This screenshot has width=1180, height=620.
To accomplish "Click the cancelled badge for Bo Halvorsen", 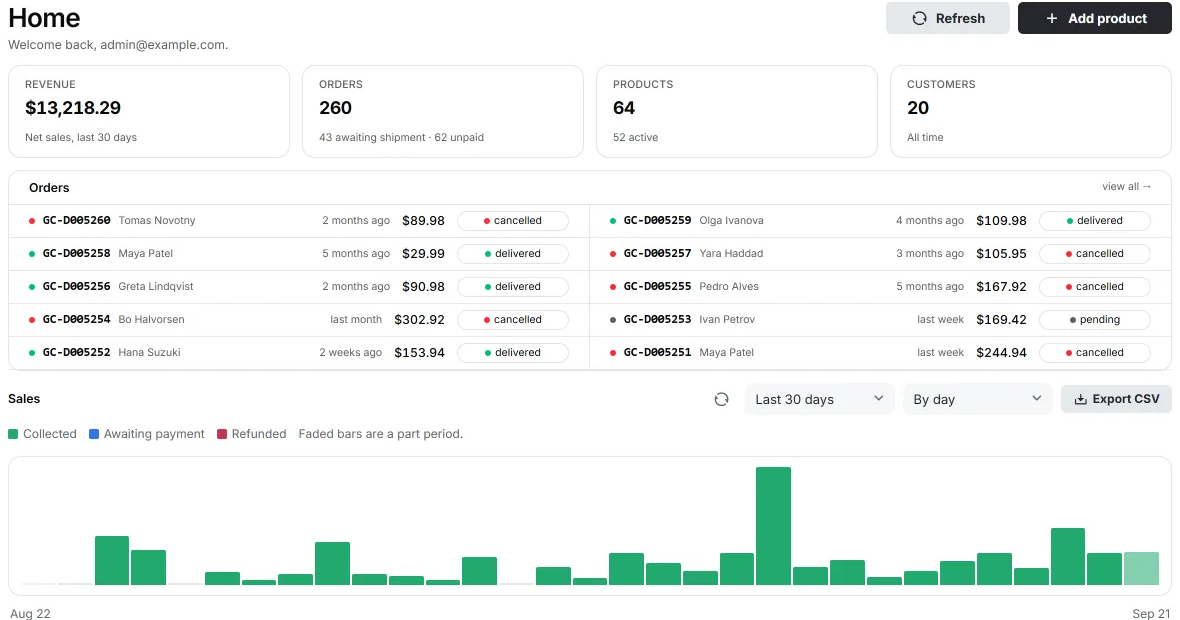I will [512, 319].
